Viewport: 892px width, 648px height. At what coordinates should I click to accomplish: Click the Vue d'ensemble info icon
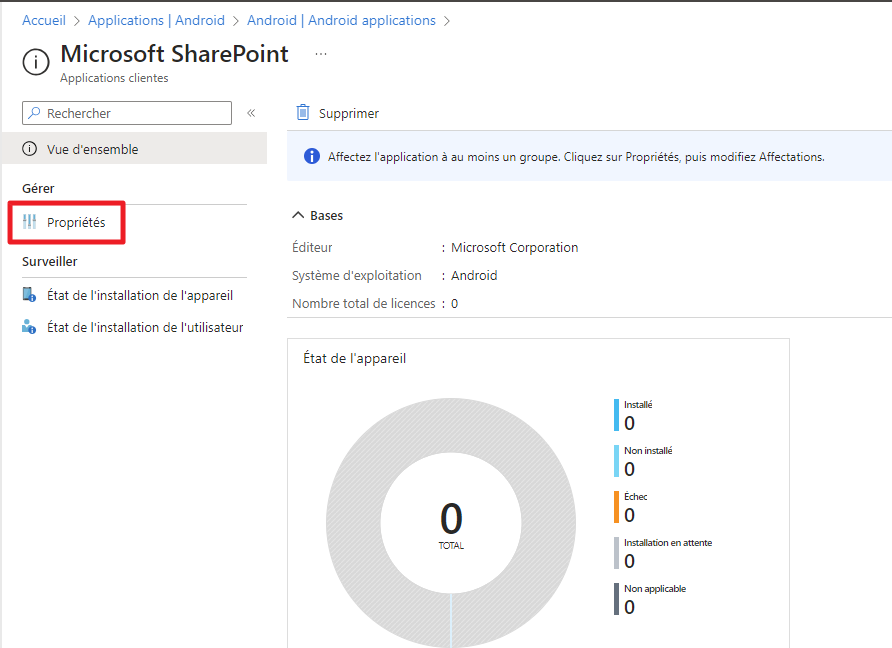(30, 149)
